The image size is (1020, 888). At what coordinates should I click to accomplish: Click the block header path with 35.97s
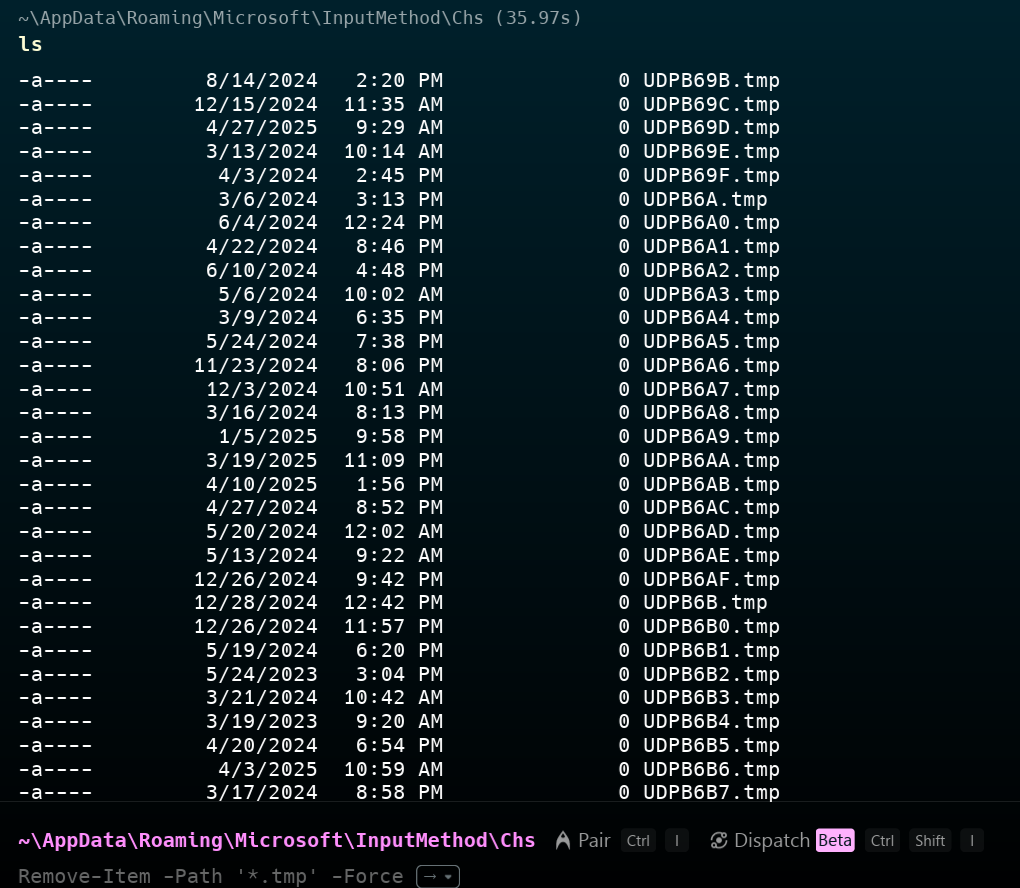click(x=300, y=17)
